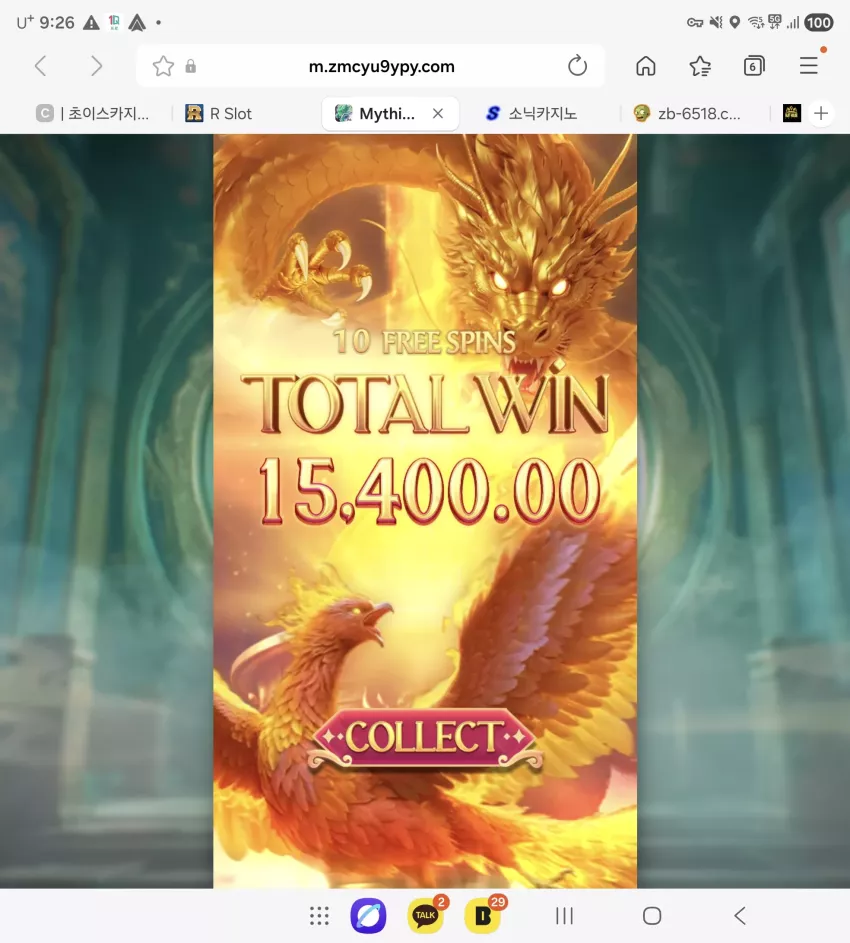The image size is (850, 943).
Task: Collect the free spins total win
Action: coord(425,737)
